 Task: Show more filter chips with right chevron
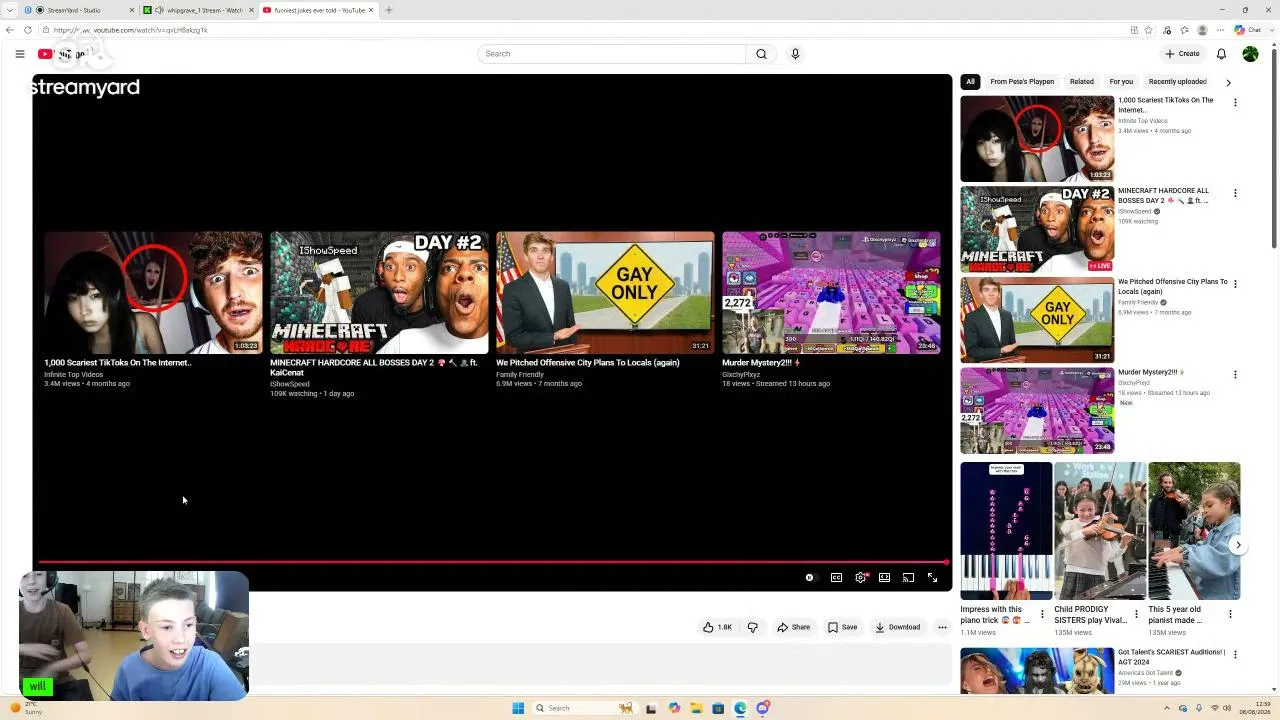(x=1228, y=82)
